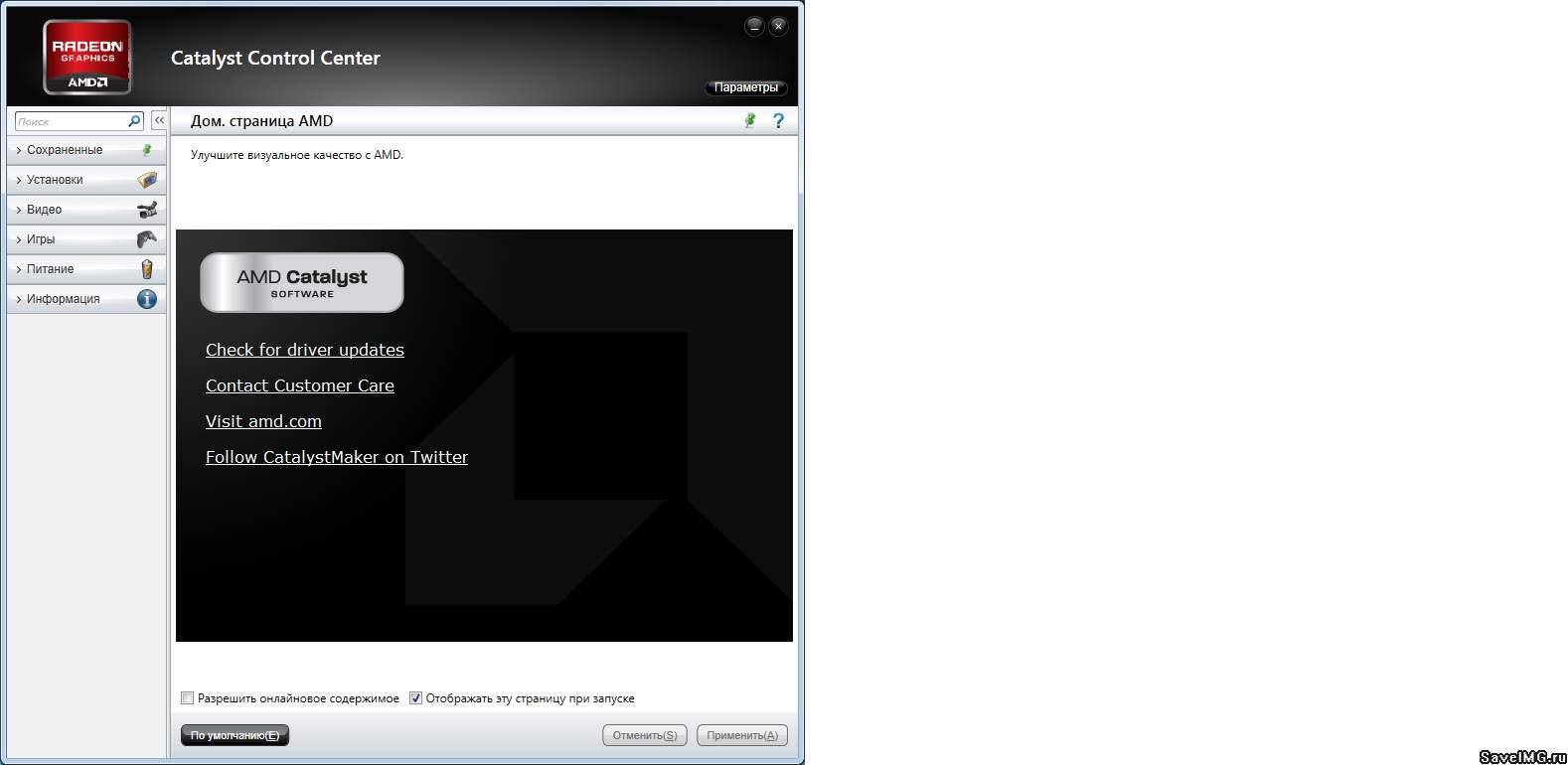Image resolution: width=1568 pixels, height=765 pixels.
Task: Expand the Игры section
Action: (x=86, y=239)
